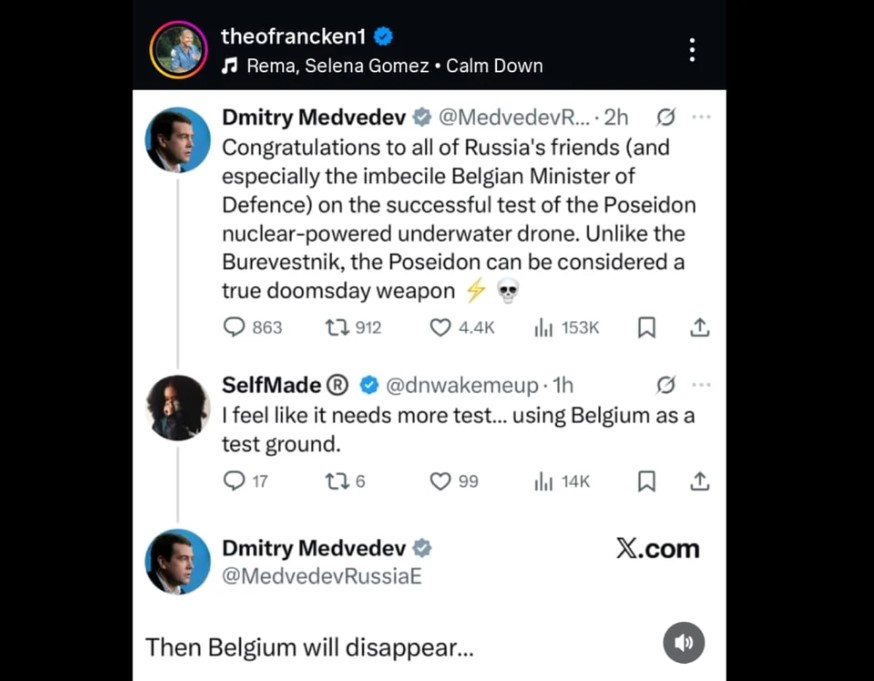Open @MedvedevRussiaE handle in bottom tweet
874x681 pixels.
321,577
